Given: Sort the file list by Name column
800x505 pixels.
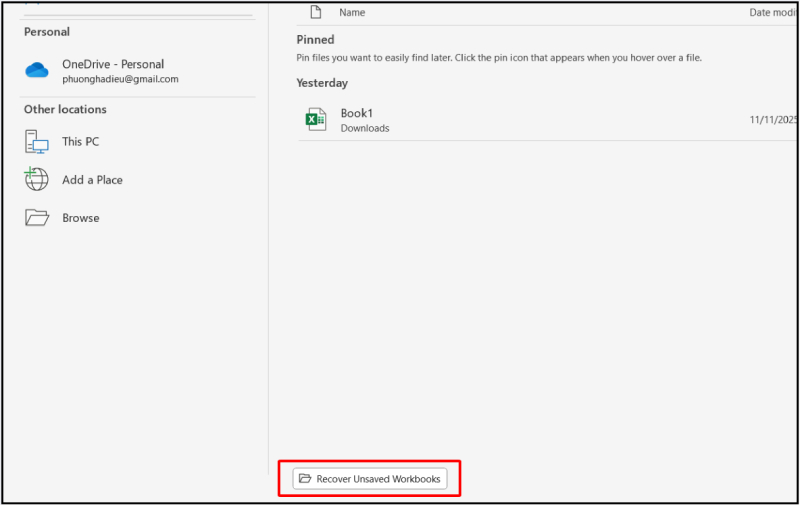Looking at the screenshot, I should pos(352,13).
